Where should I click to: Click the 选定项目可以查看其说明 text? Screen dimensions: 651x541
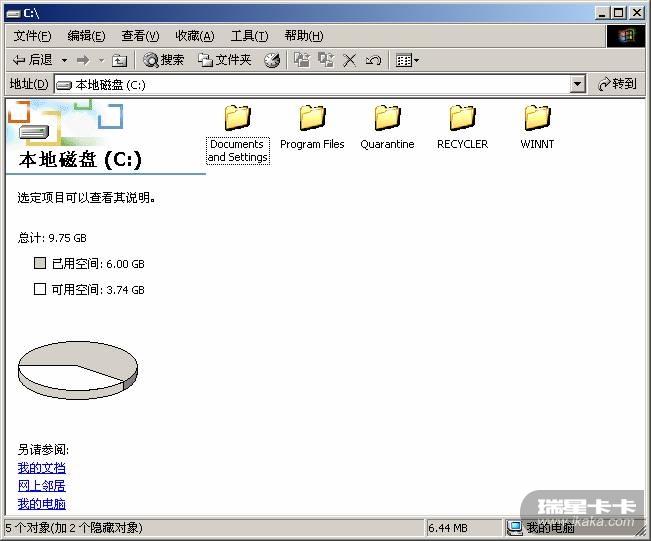pos(87,198)
